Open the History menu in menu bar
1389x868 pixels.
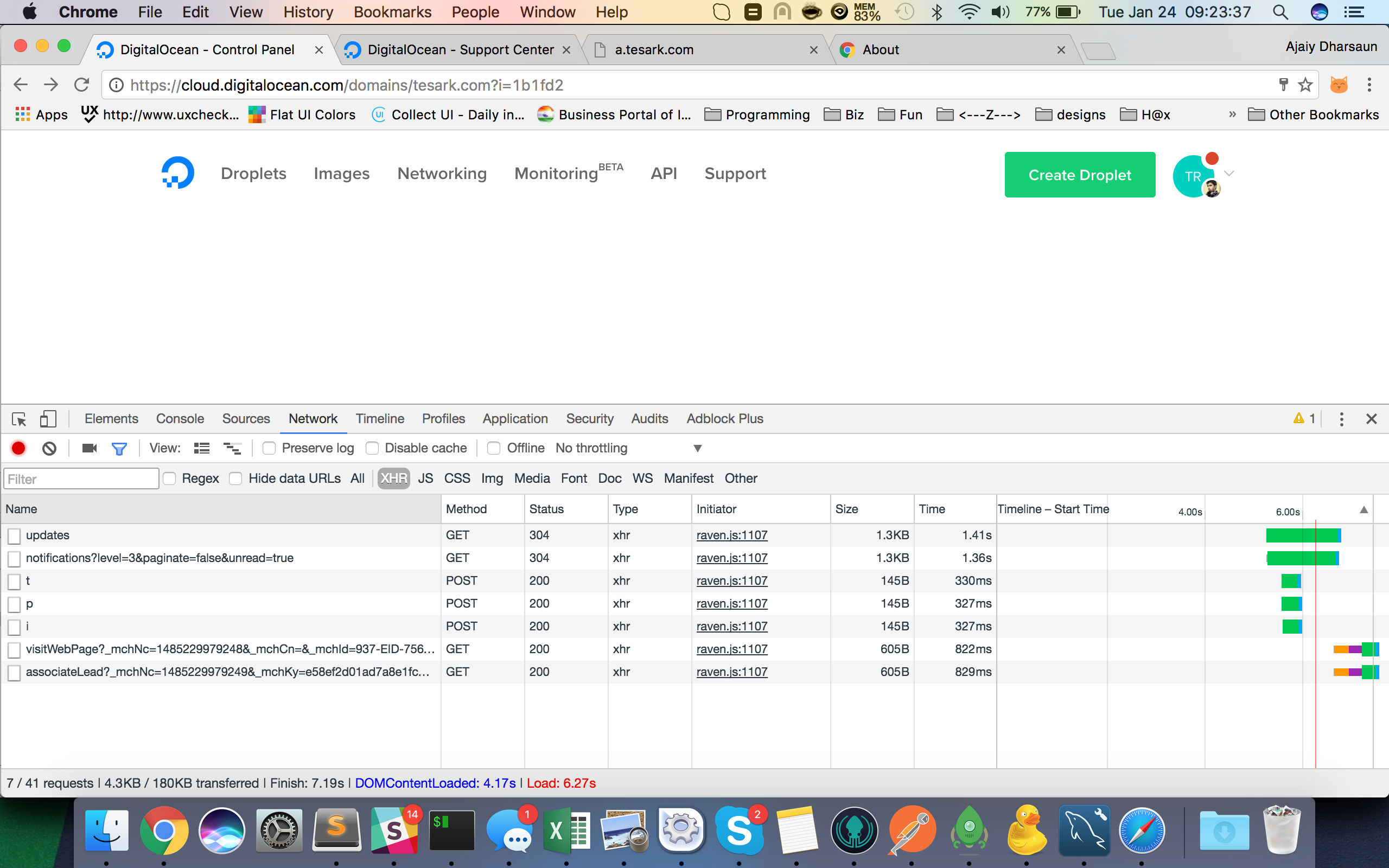[308, 12]
